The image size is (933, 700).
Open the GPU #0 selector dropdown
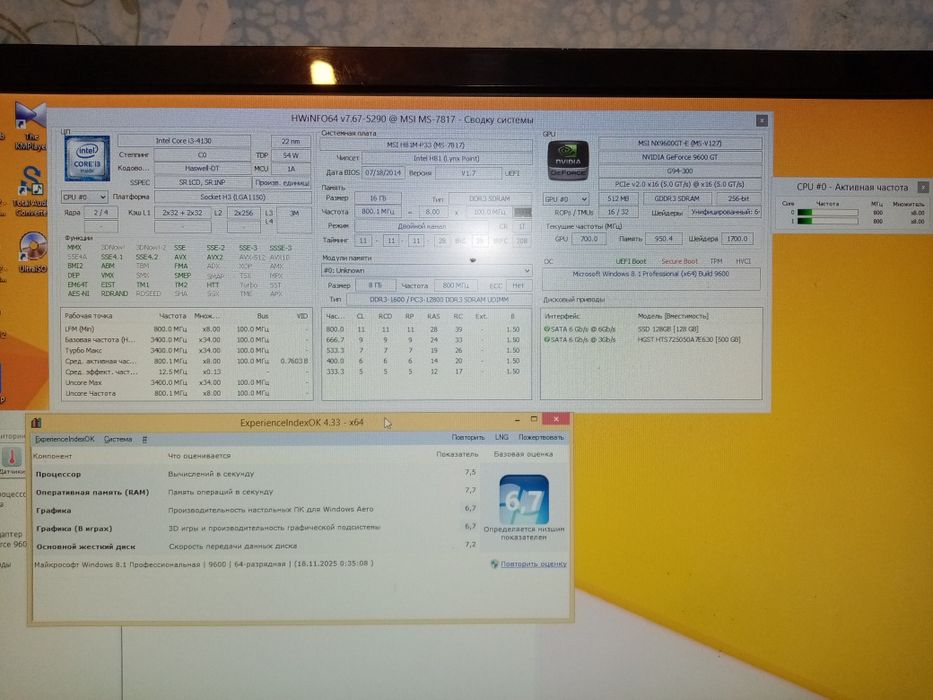[x=565, y=199]
